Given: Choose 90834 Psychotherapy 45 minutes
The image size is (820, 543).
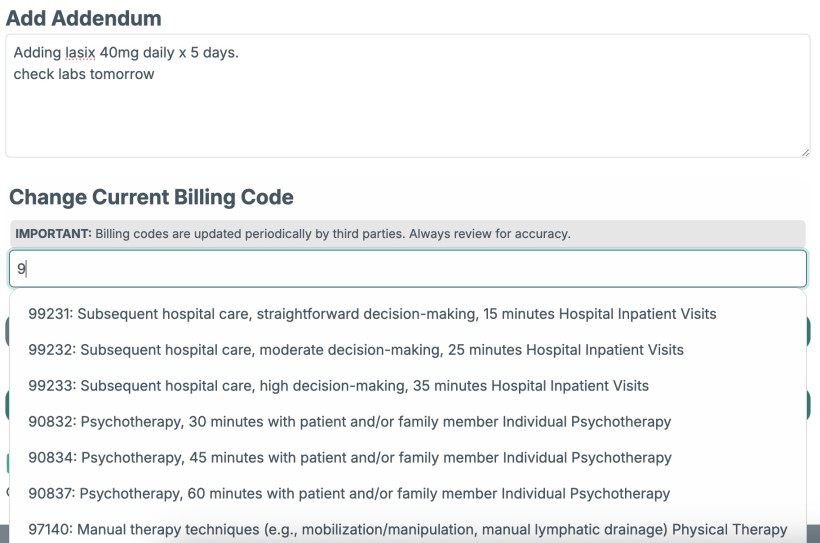Looking at the screenshot, I should pos(349,458).
